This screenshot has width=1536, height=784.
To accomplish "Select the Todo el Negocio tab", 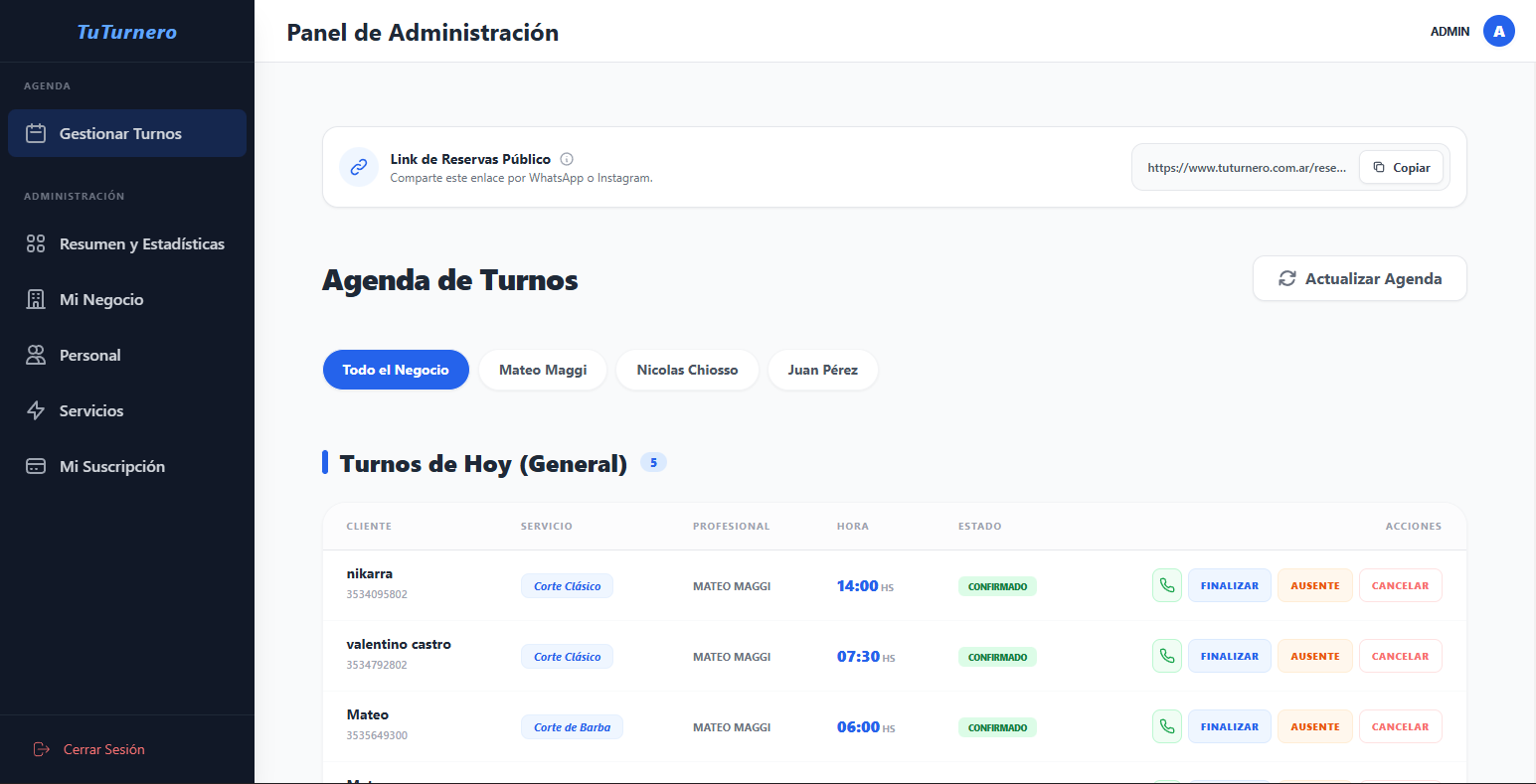I will (x=396, y=369).
